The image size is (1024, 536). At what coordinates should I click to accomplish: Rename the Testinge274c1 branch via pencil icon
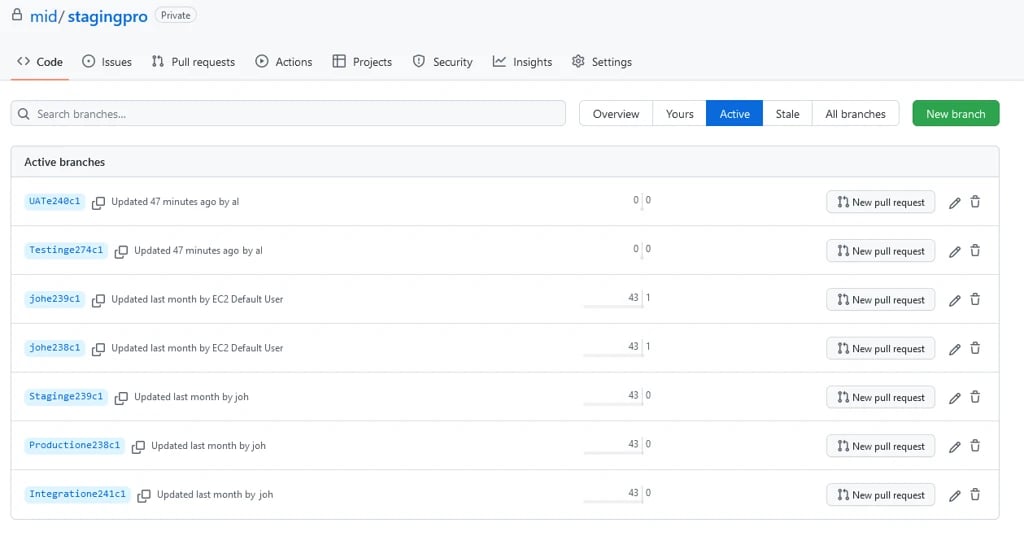pyautogui.click(x=954, y=251)
